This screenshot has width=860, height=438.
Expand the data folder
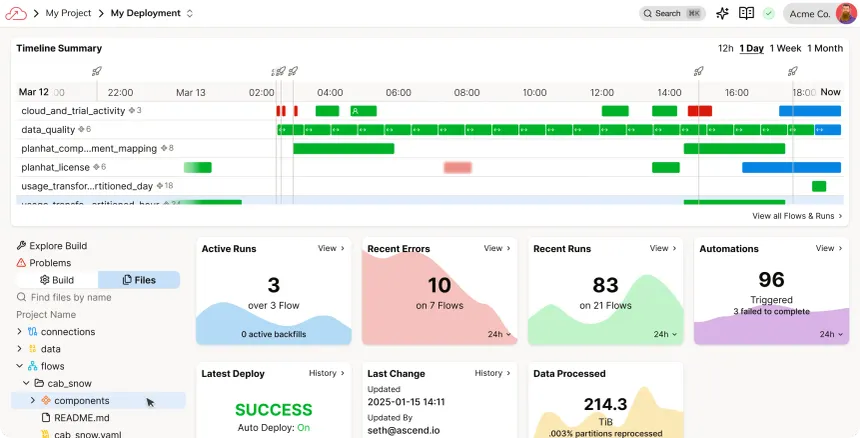[19, 349]
